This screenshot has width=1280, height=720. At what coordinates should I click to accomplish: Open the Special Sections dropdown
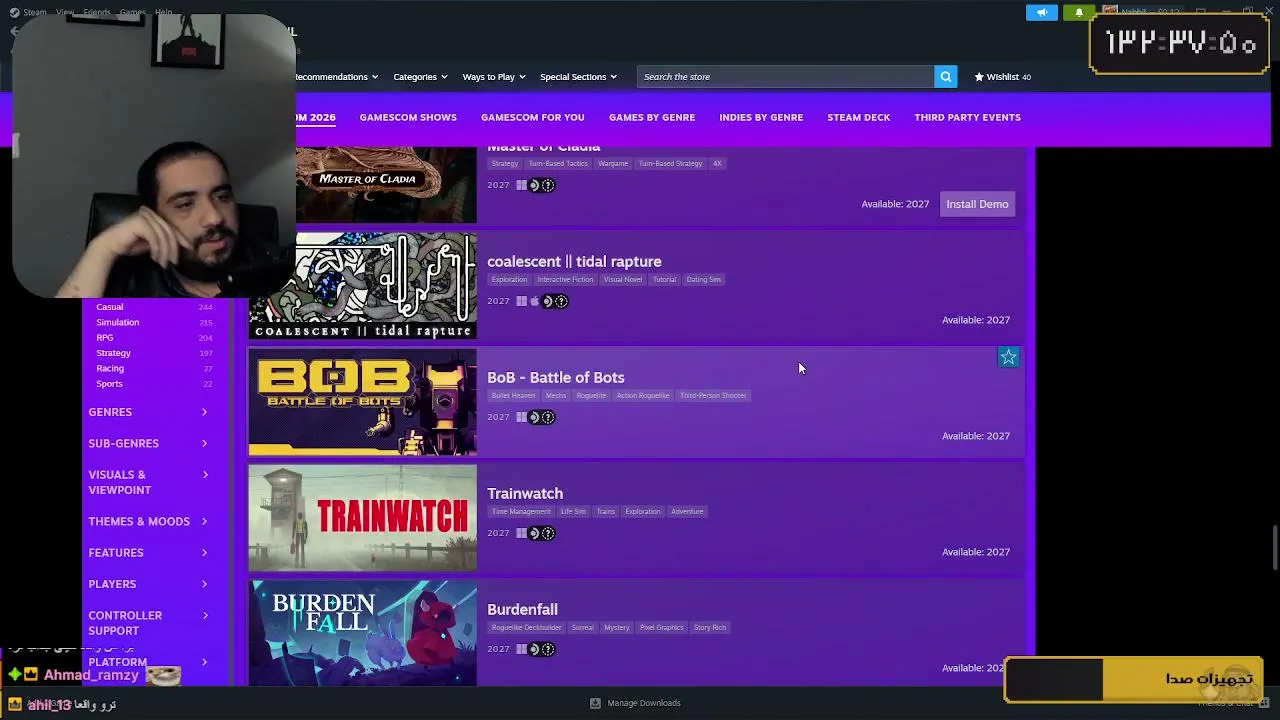(x=578, y=77)
